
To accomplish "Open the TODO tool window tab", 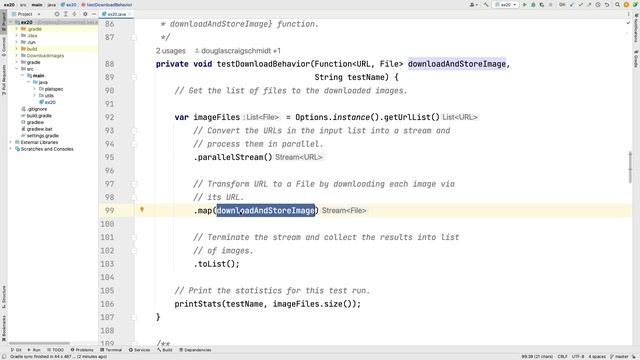I will click(x=56, y=350).
